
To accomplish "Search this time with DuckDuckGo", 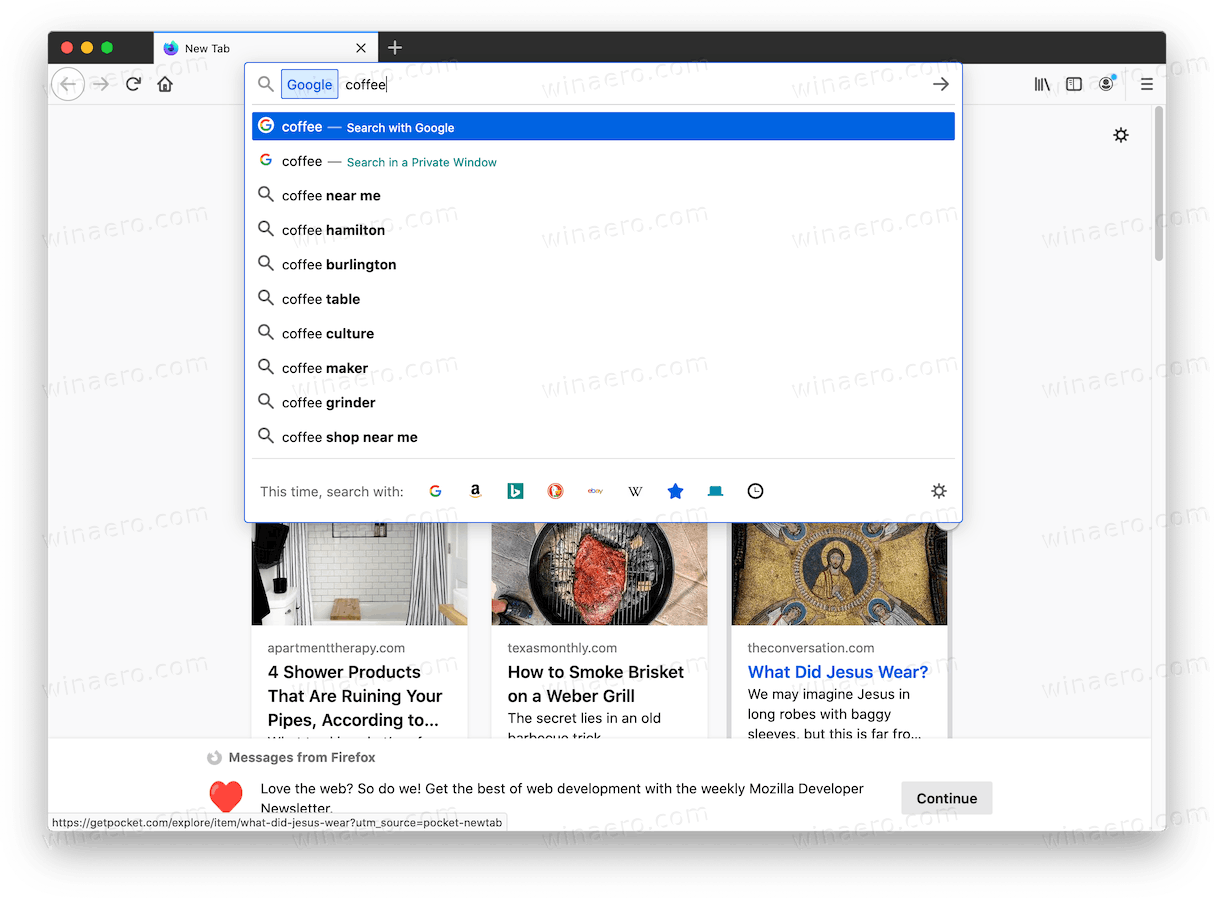I will pyautogui.click(x=555, y=491).
